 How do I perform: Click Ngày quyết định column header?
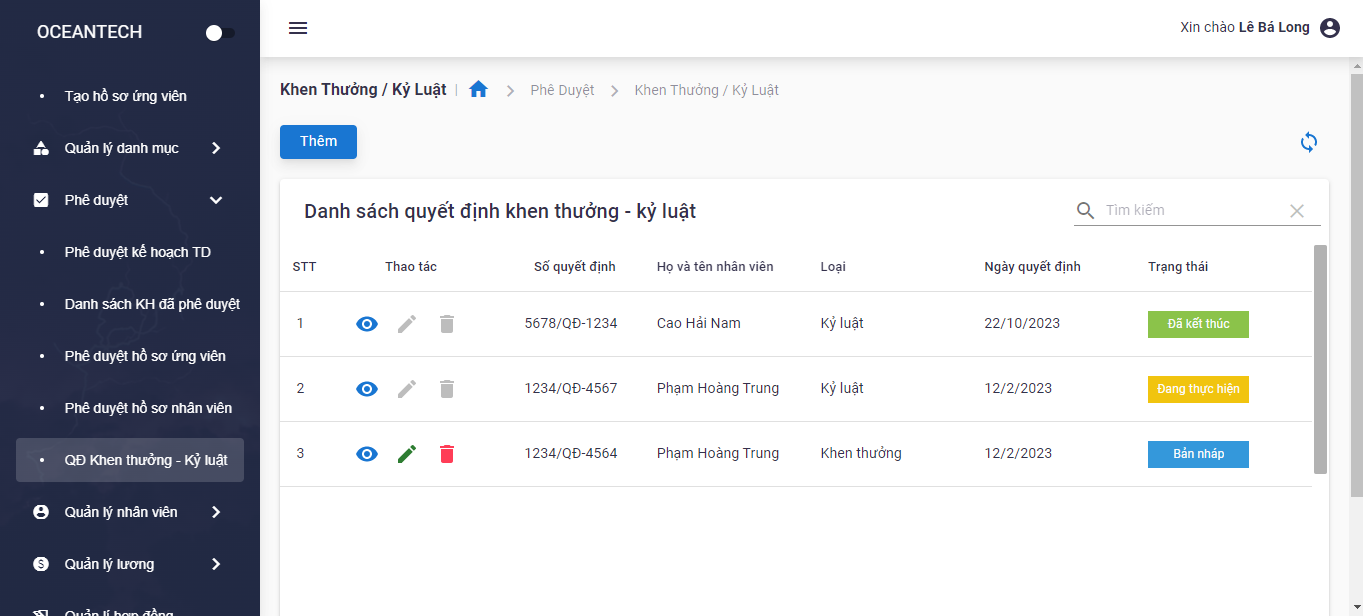(x=1032, y=267)
